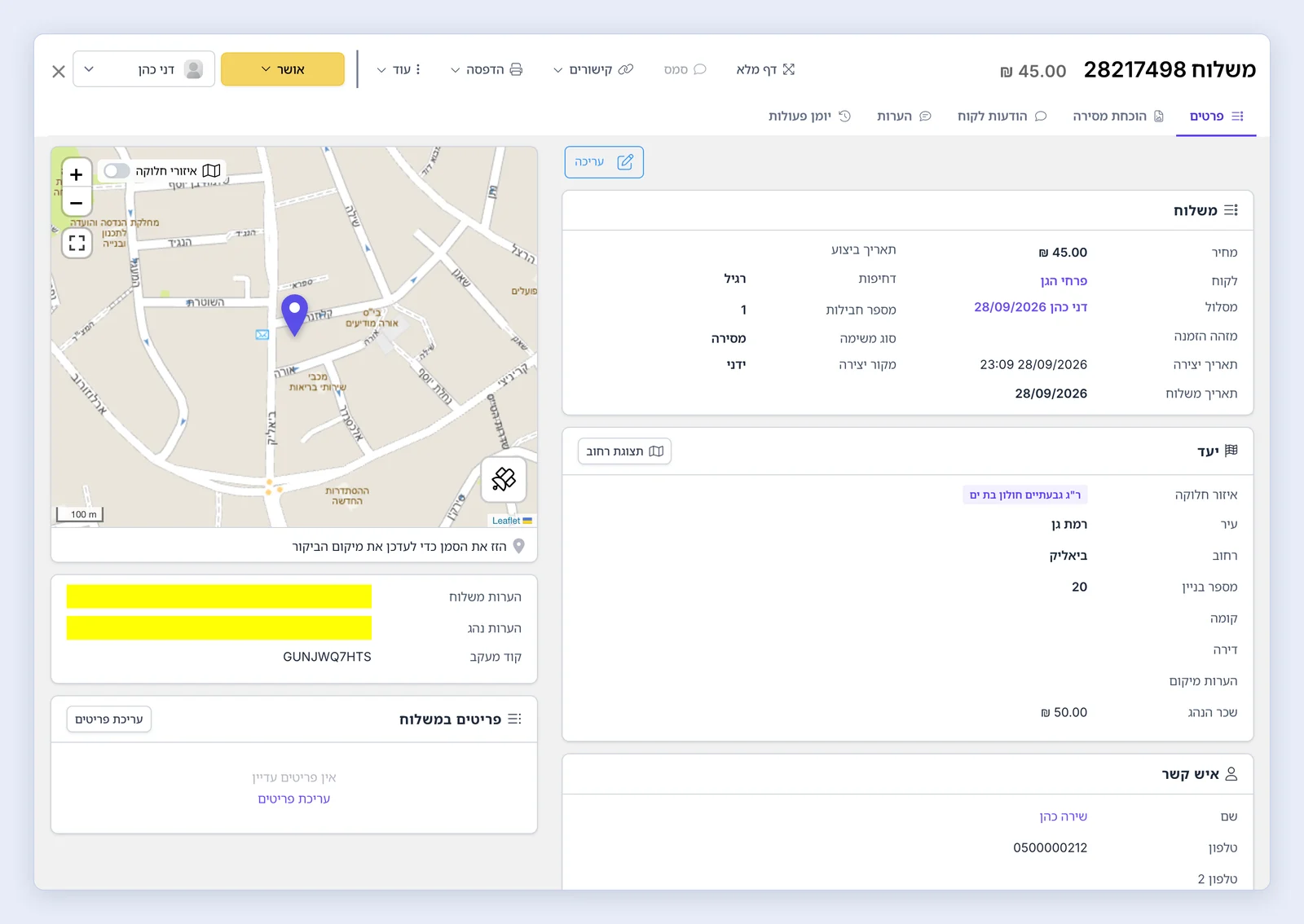The height and width of the screenshot is (924, 1304).
Task: Open the הדפסה print dropdown
Action: pos(487,69)
